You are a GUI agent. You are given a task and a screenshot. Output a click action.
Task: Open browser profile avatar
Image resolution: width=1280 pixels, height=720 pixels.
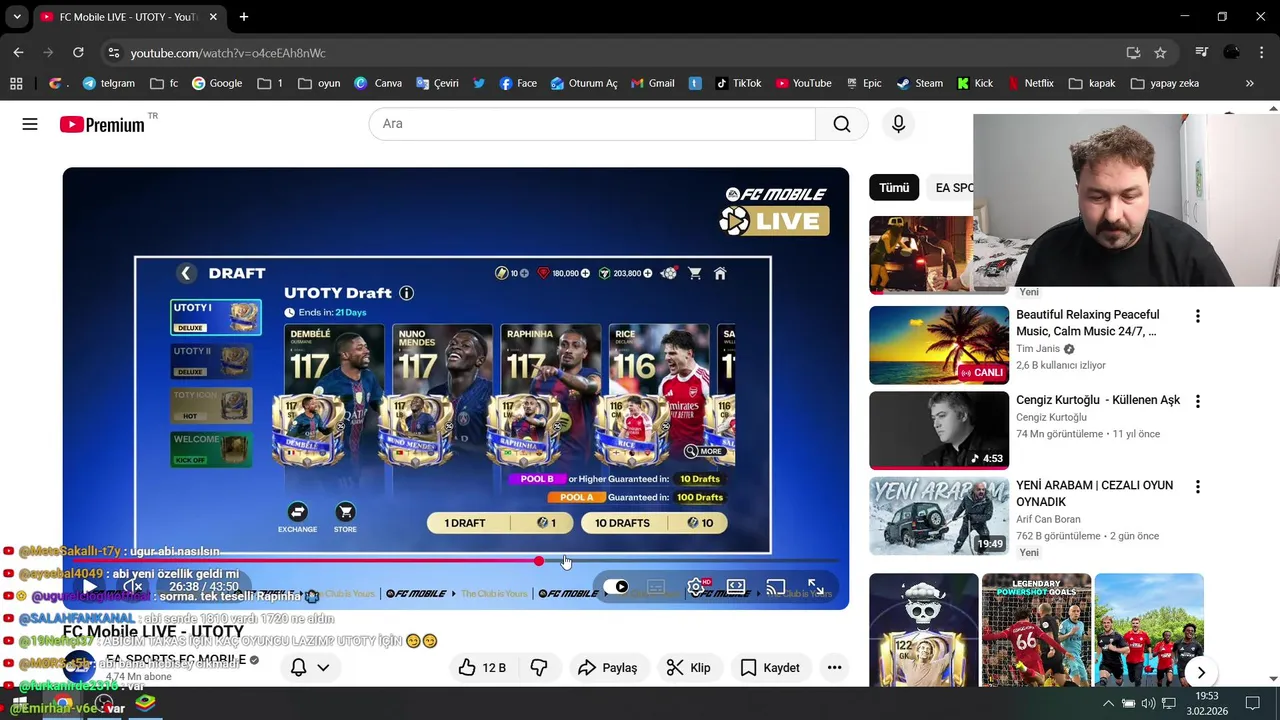(1232, 53)
